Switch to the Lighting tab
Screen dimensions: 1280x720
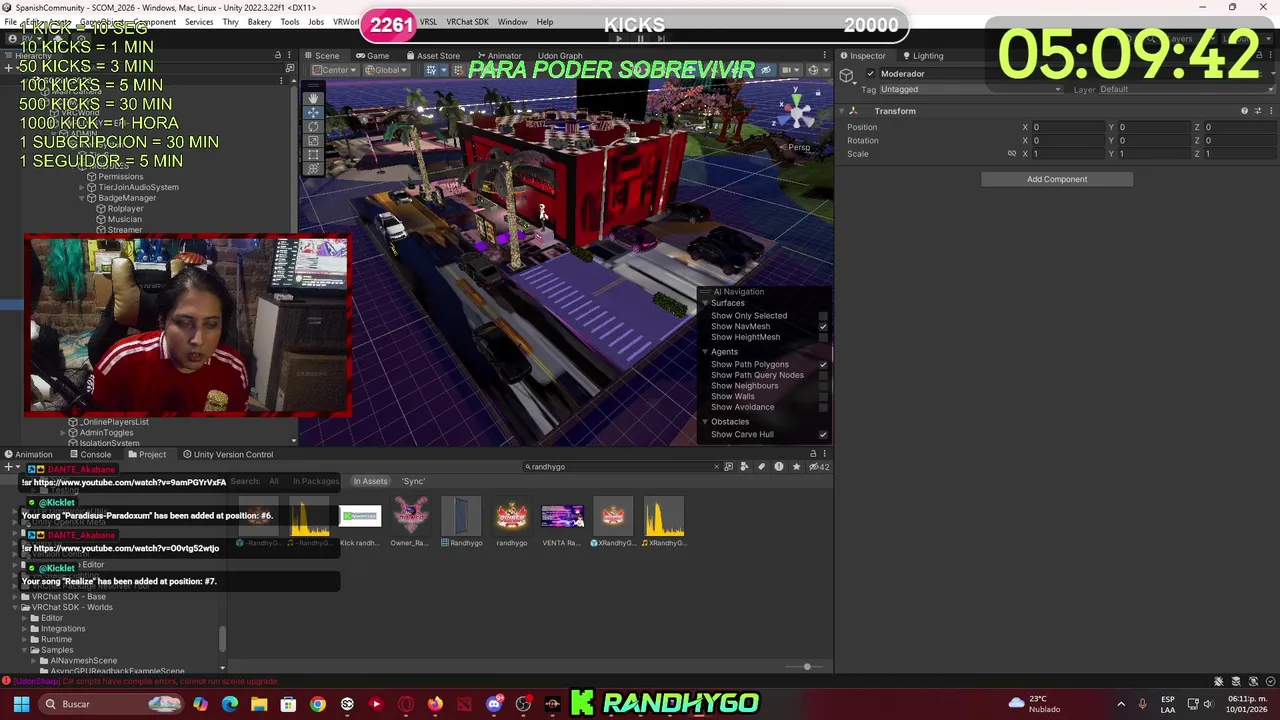[x=921, y=56]
